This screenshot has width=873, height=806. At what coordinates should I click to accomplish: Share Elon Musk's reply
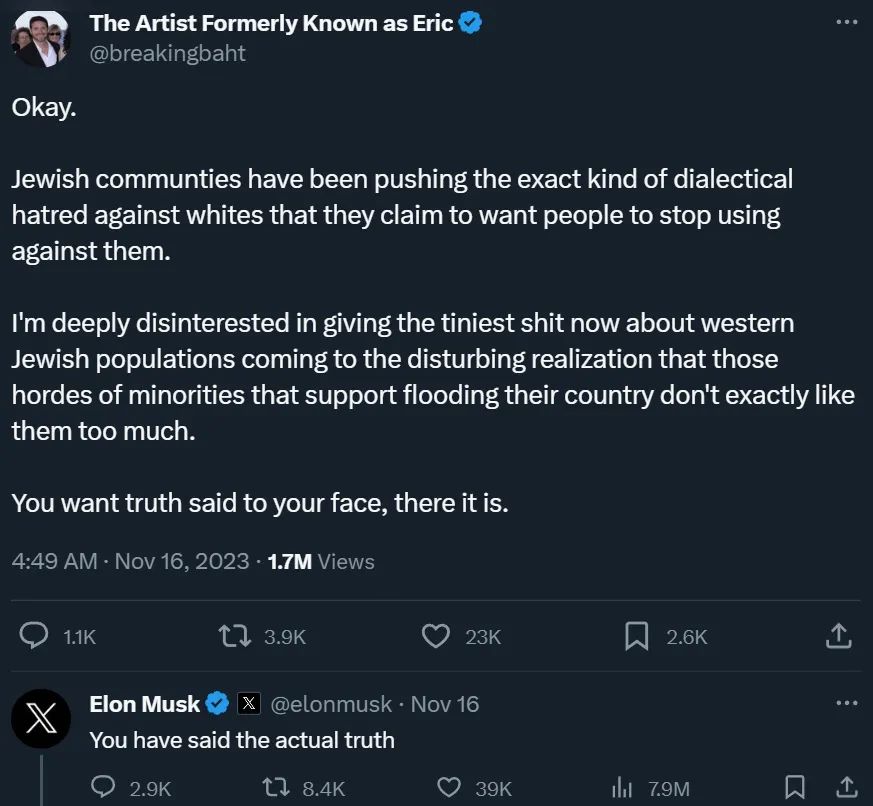coord(845,788)
